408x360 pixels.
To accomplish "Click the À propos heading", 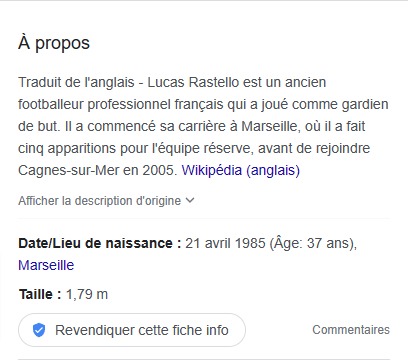I will [54, 43].
